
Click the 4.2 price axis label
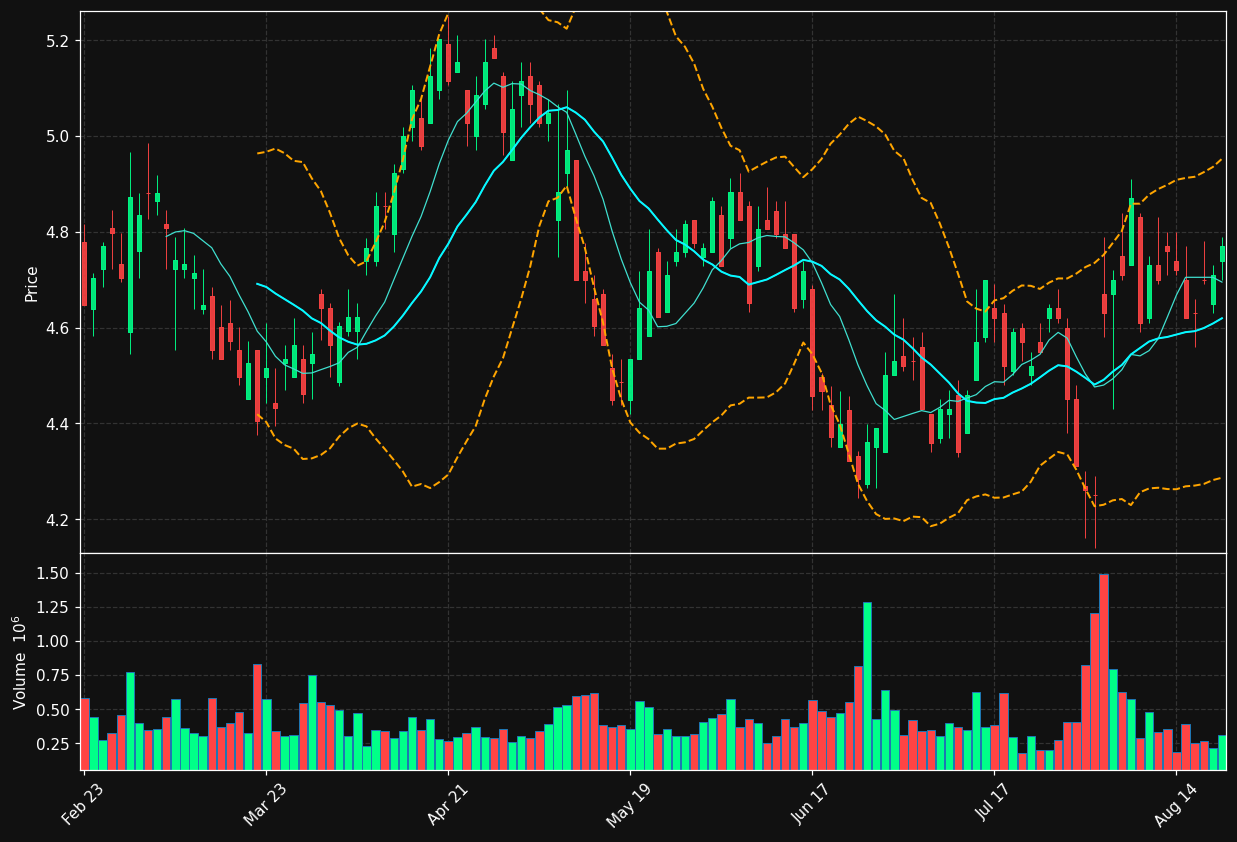pyautogui.click(x=56, y=521)
